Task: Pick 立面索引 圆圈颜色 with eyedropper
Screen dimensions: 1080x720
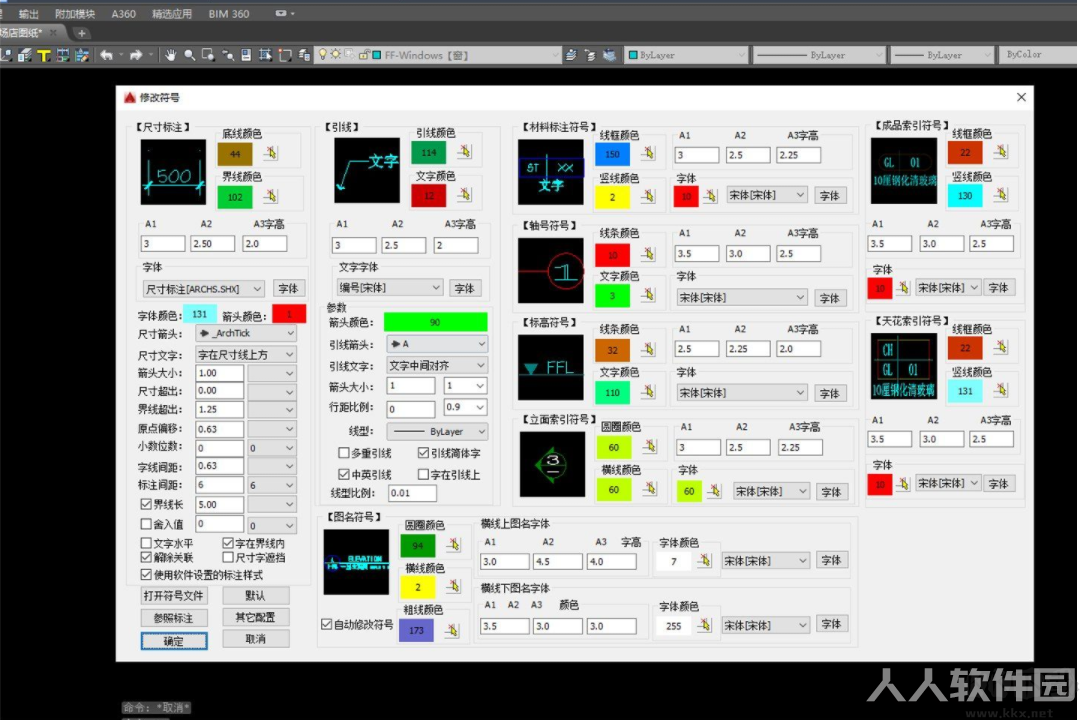Action: [x=650, y=447]
